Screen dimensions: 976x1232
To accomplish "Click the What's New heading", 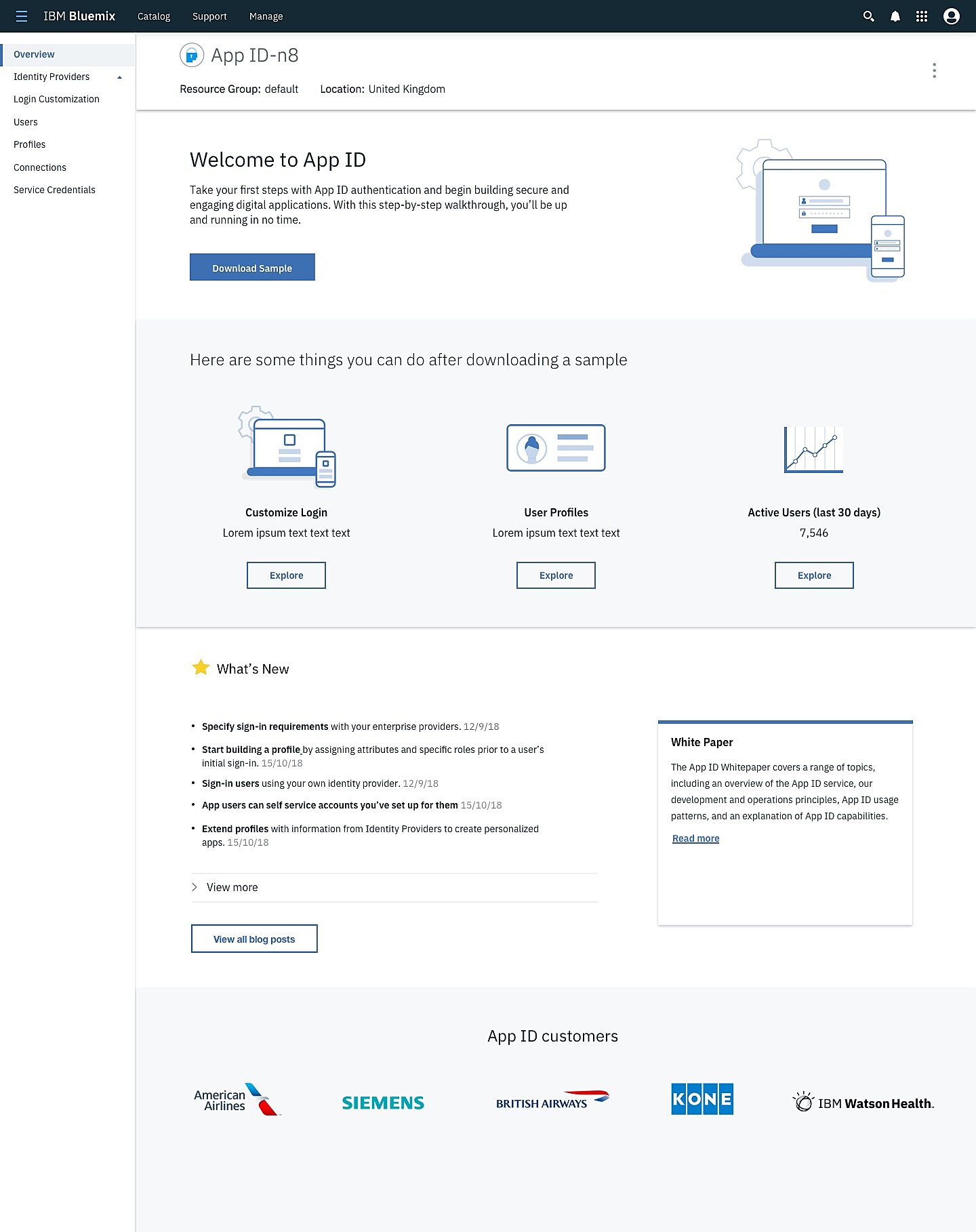I will tap(253, 669).
